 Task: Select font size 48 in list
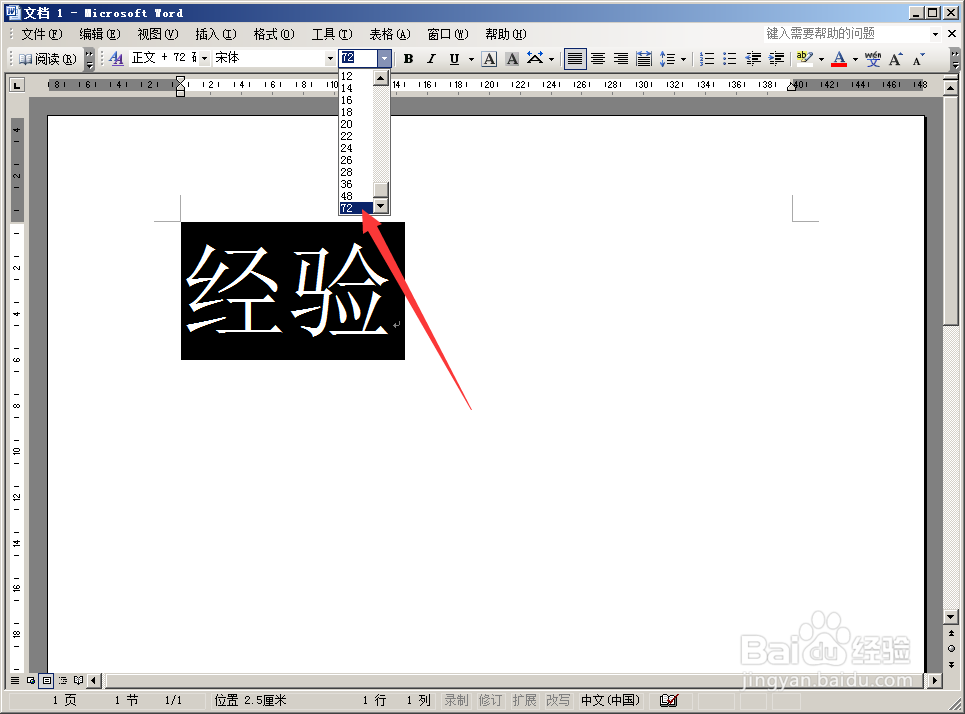[356, 196]
